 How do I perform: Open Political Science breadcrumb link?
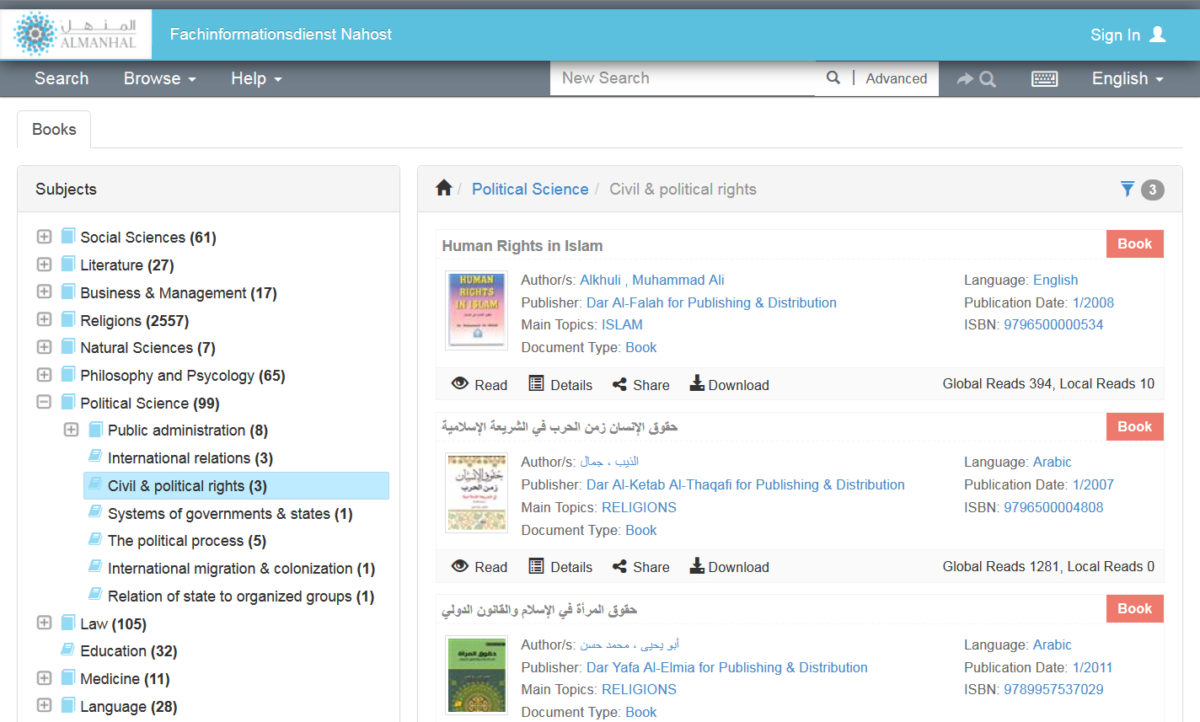530,189
